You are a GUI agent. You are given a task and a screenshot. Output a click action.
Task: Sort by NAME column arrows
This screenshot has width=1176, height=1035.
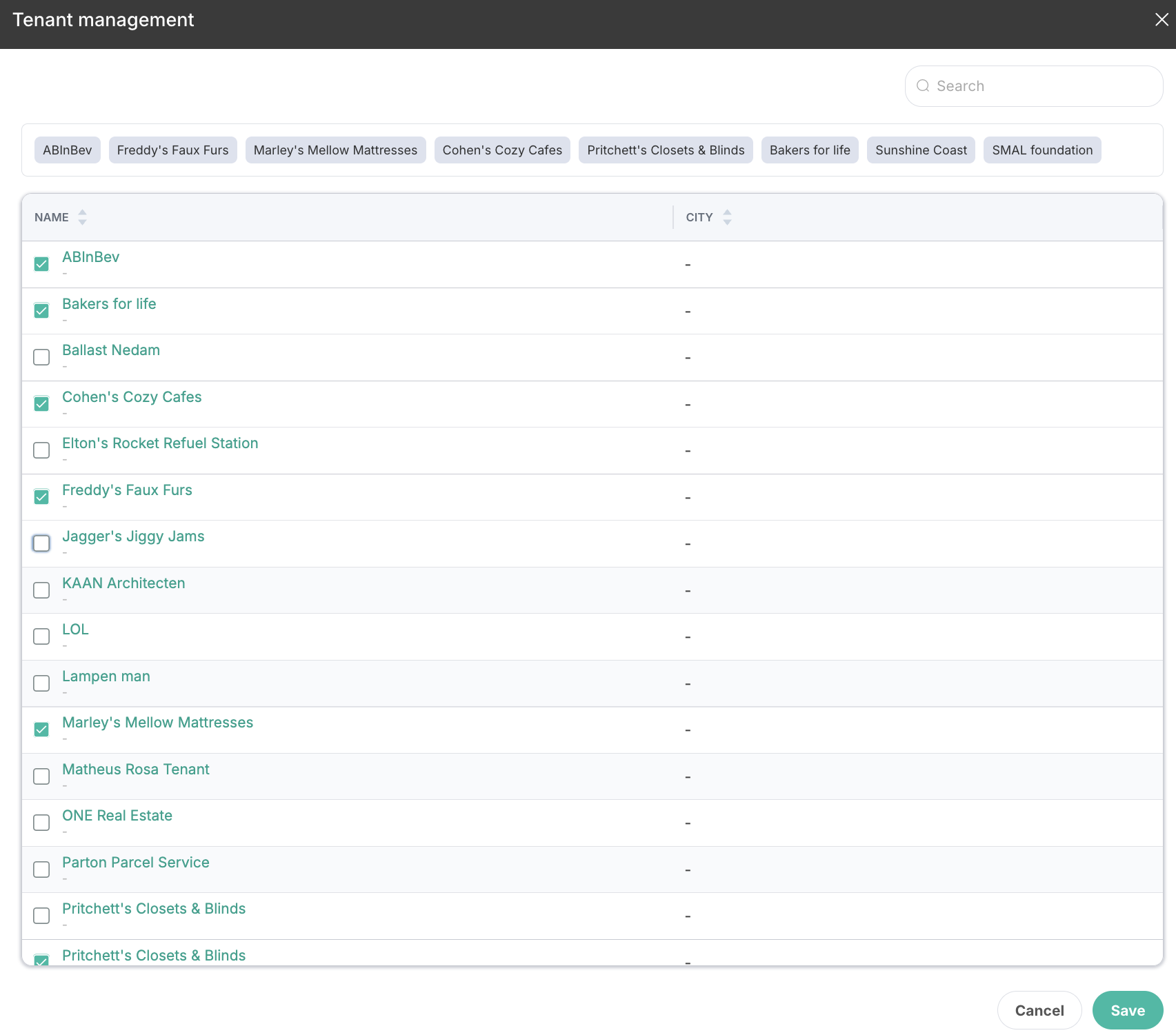(x=83, y=217)
